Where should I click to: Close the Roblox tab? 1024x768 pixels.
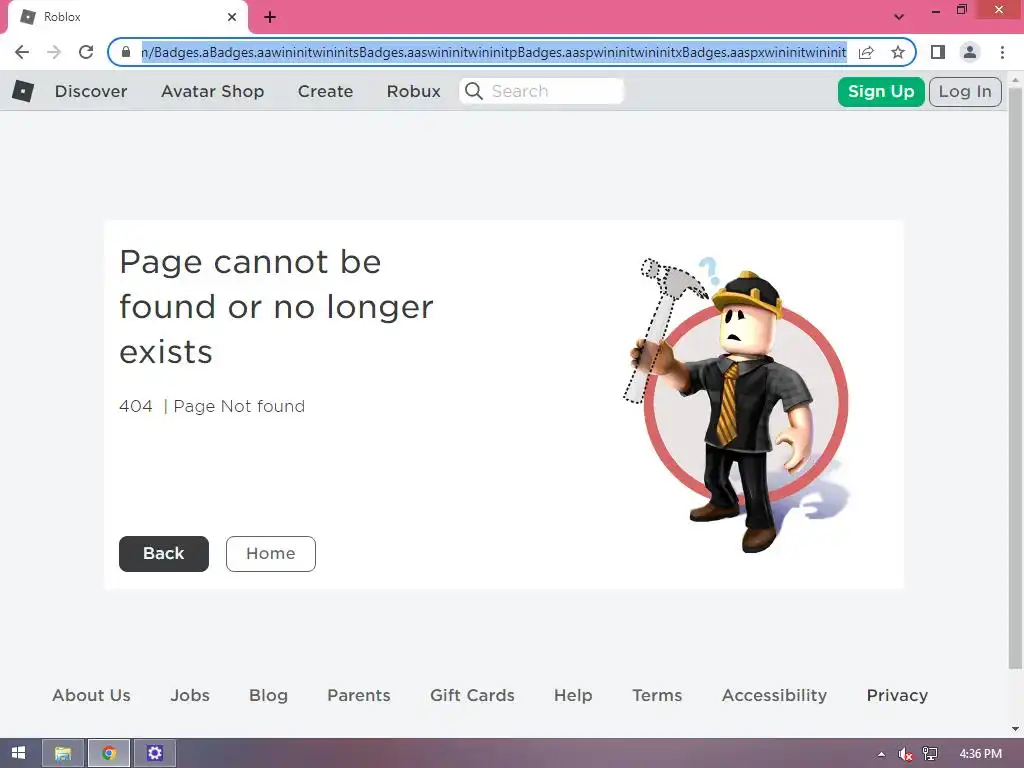[232, 17]
